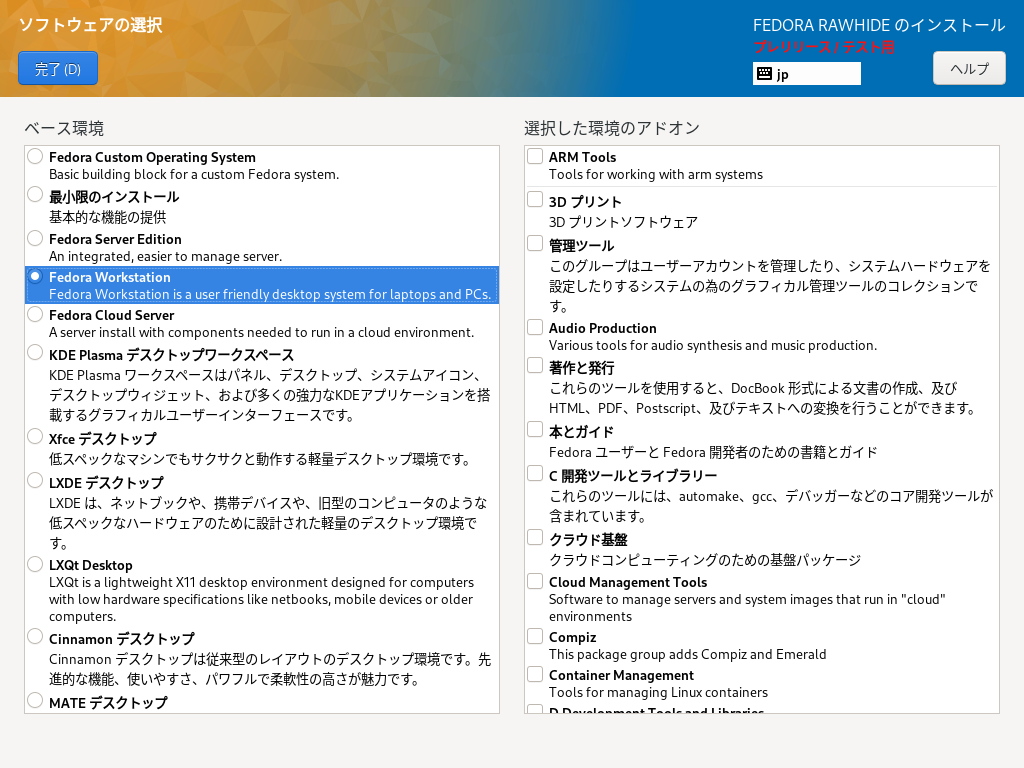Select Fedora Custom Operating System radio button
Image resolution: width=1024 pixels, height=768 pixels.
pos(35,156)
